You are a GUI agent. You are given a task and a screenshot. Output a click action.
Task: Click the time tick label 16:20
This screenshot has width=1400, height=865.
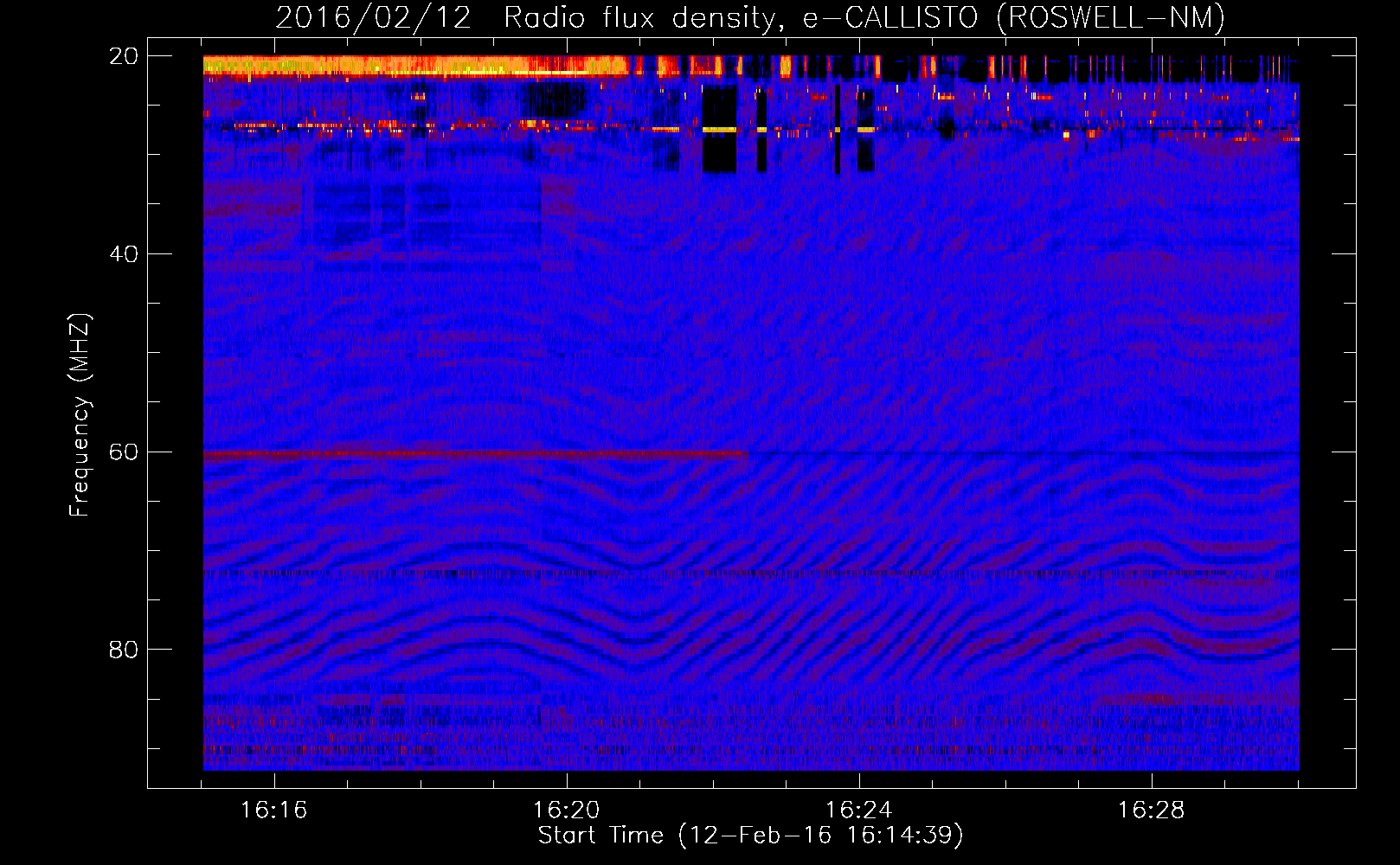tap(567, 811)
